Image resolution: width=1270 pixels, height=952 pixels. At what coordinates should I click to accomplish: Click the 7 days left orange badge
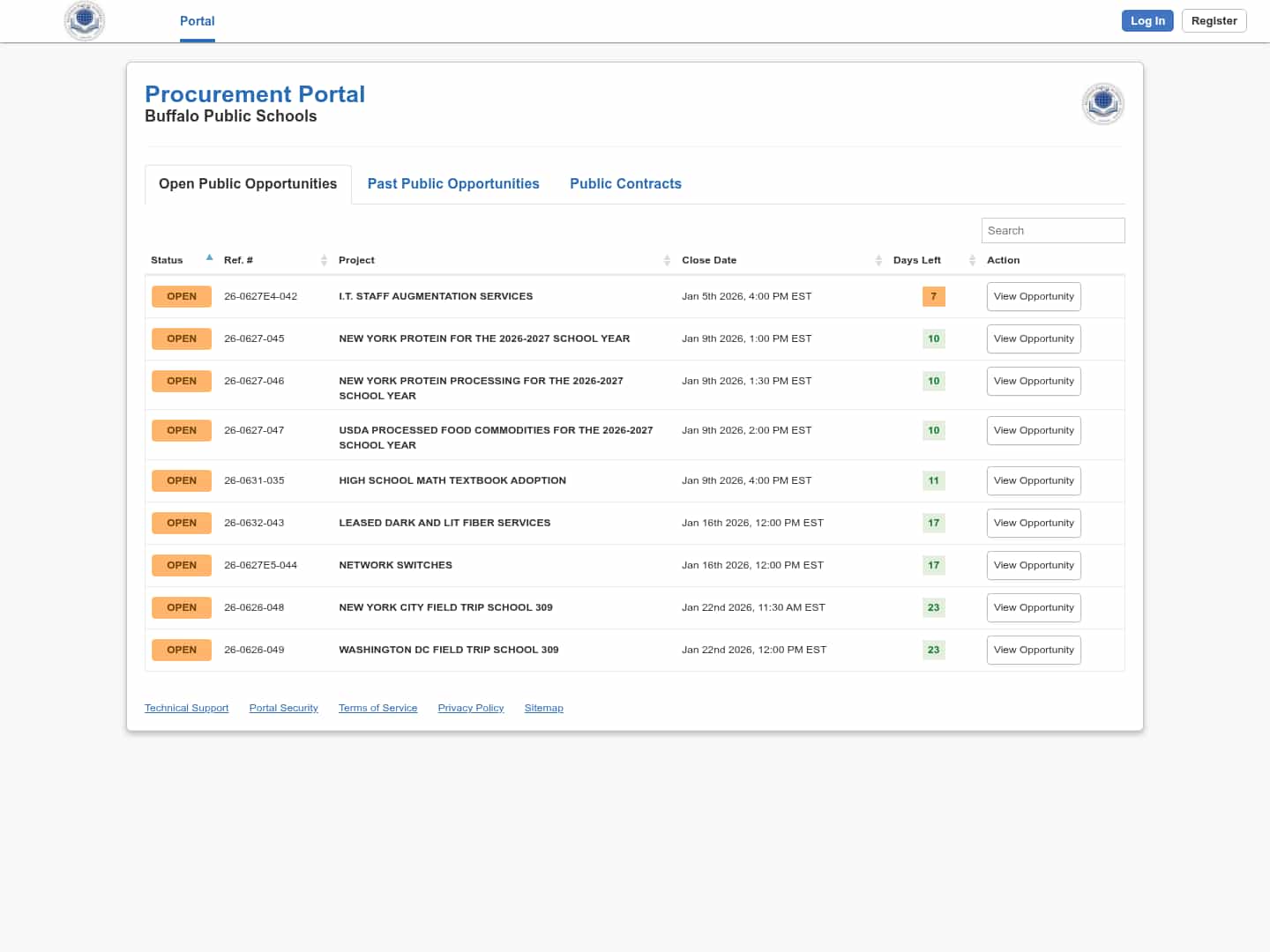click(933, 296)
